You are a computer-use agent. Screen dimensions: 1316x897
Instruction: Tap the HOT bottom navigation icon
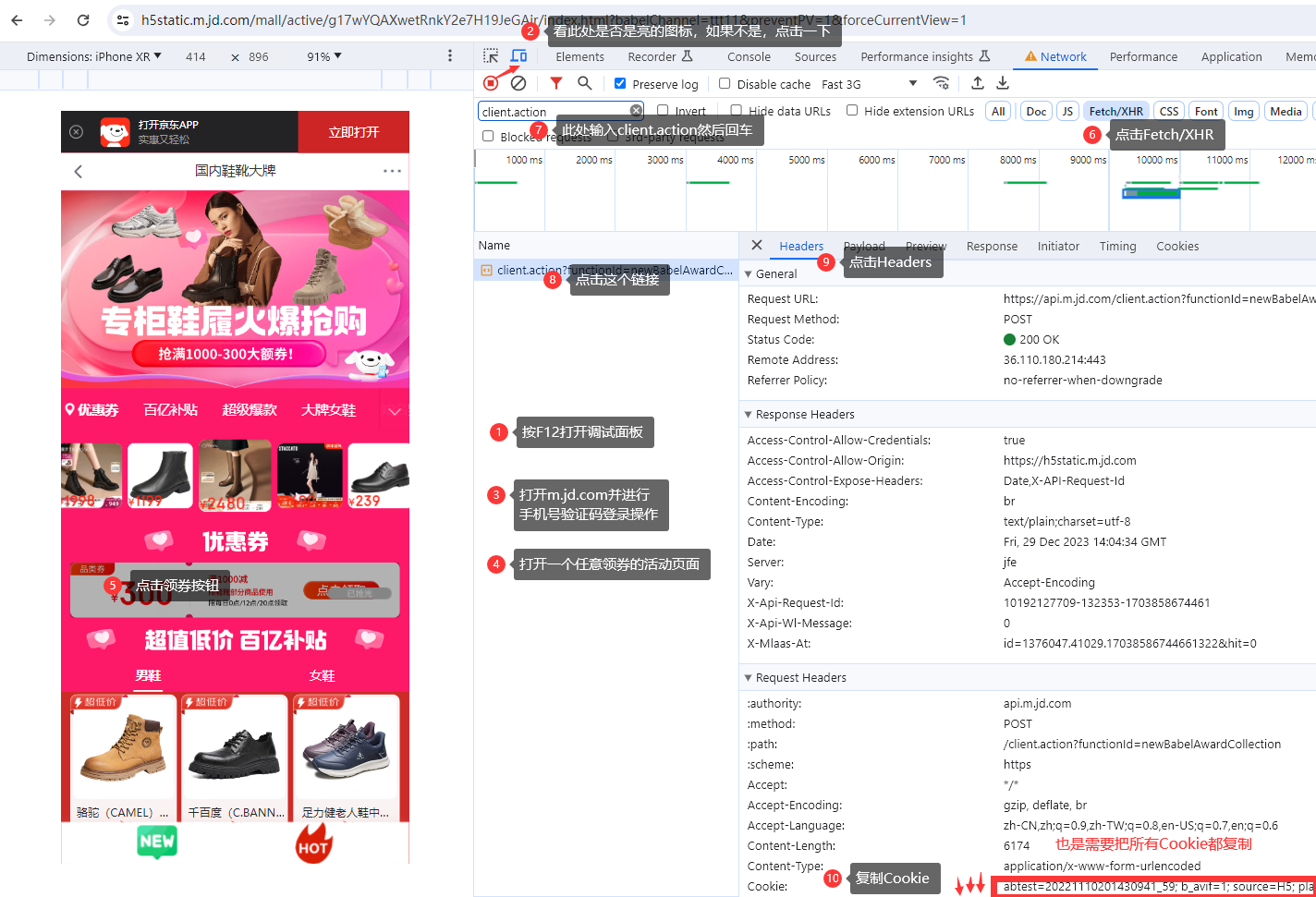click(313, 843)
